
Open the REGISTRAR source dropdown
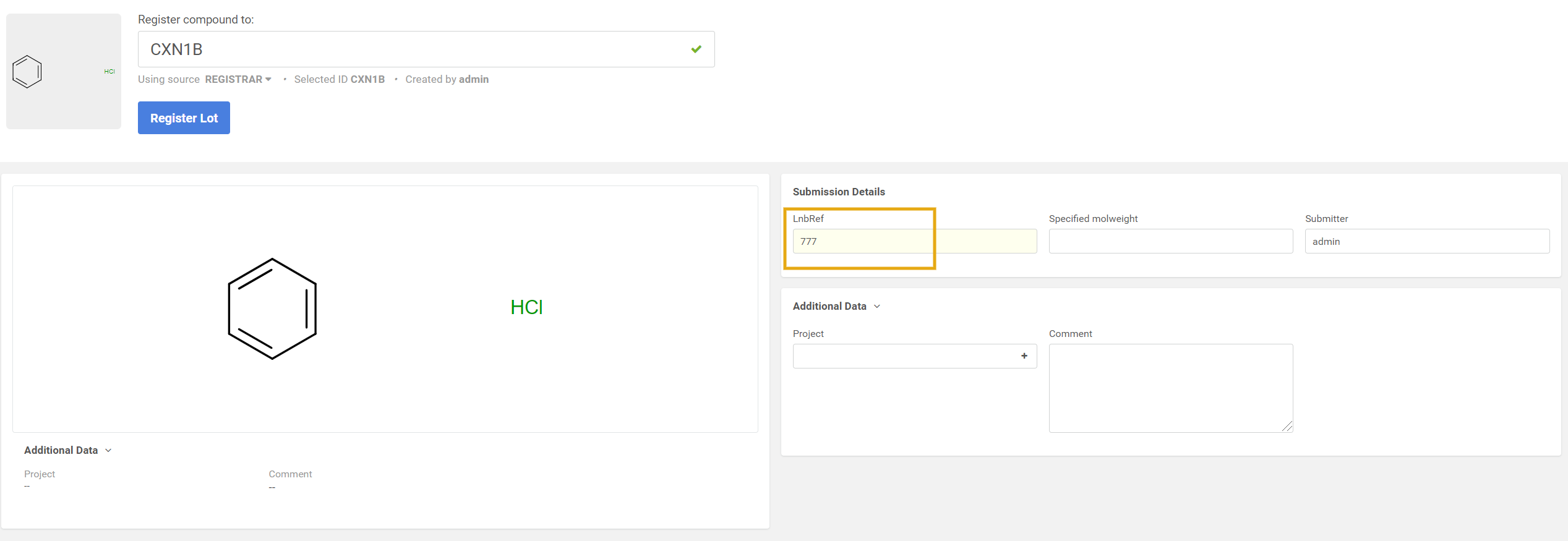click(x=238, y=79)
